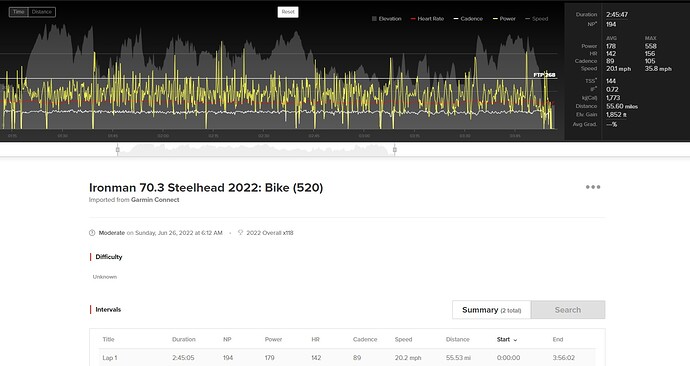Click the mini overview chart range
Screen dimensions: 690x366
pyautogui.click(x=256, y=150)
